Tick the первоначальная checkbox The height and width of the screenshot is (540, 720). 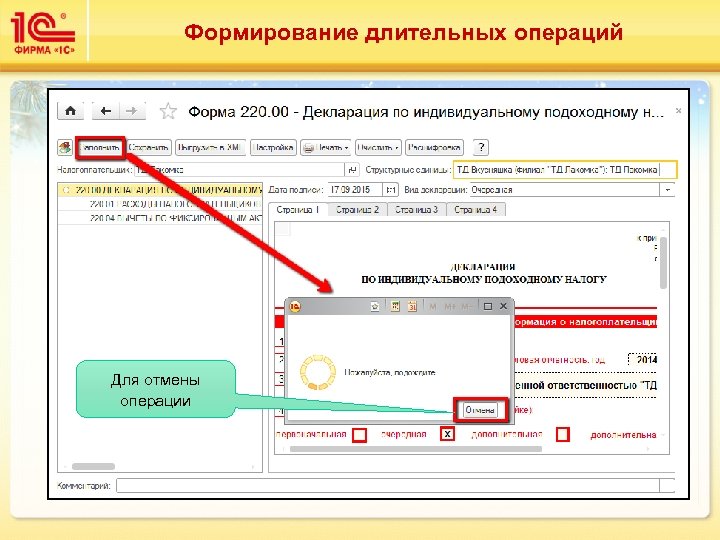pyautogui.click(x=360, y=434)
